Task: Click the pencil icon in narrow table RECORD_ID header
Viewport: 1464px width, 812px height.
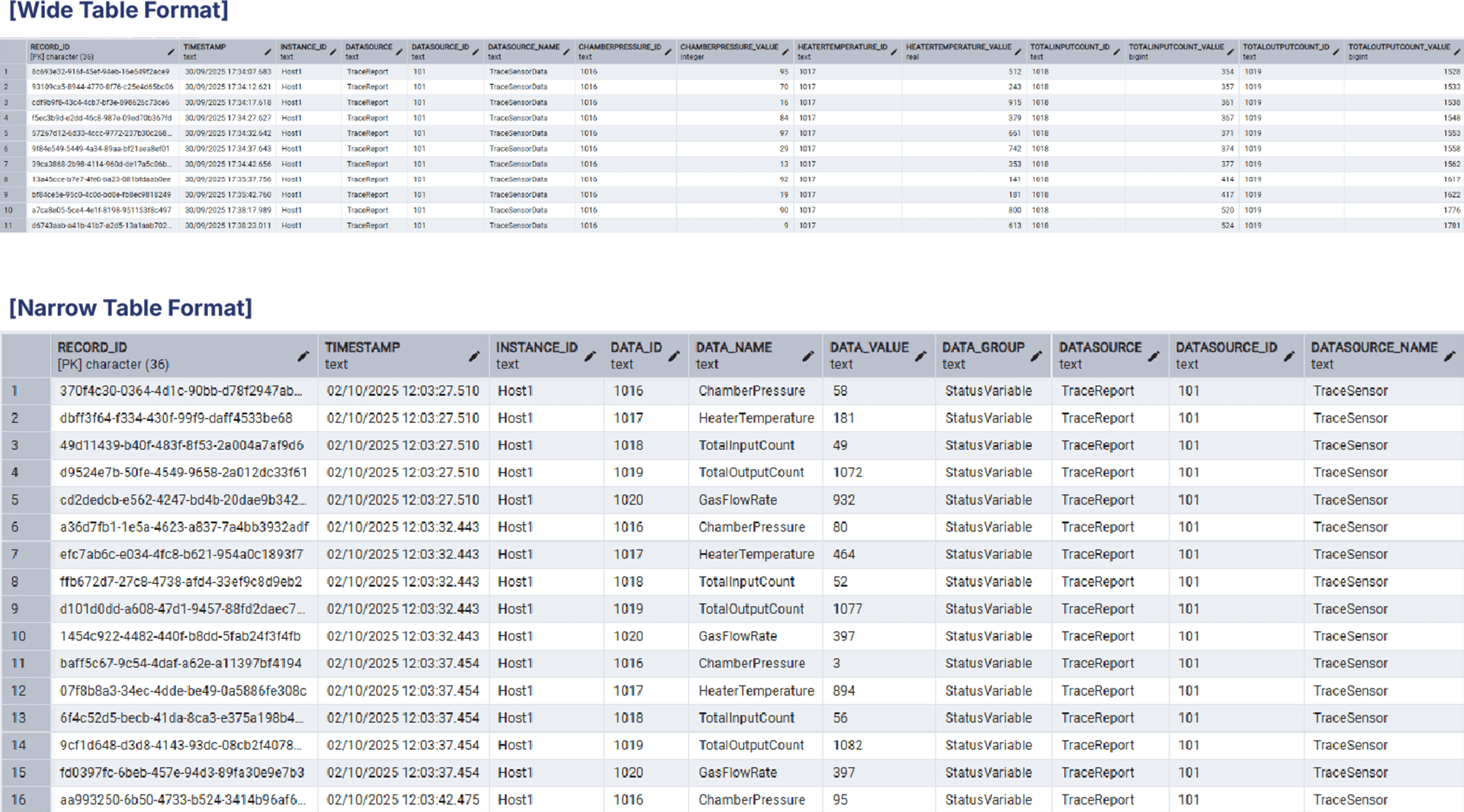Action: 303,356
